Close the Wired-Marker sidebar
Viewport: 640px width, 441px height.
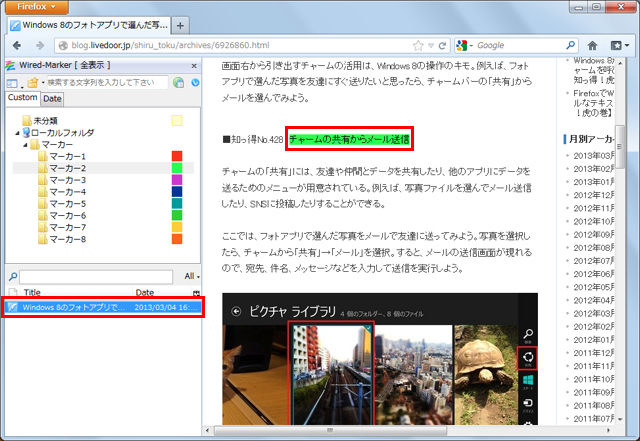click(194, 66)
